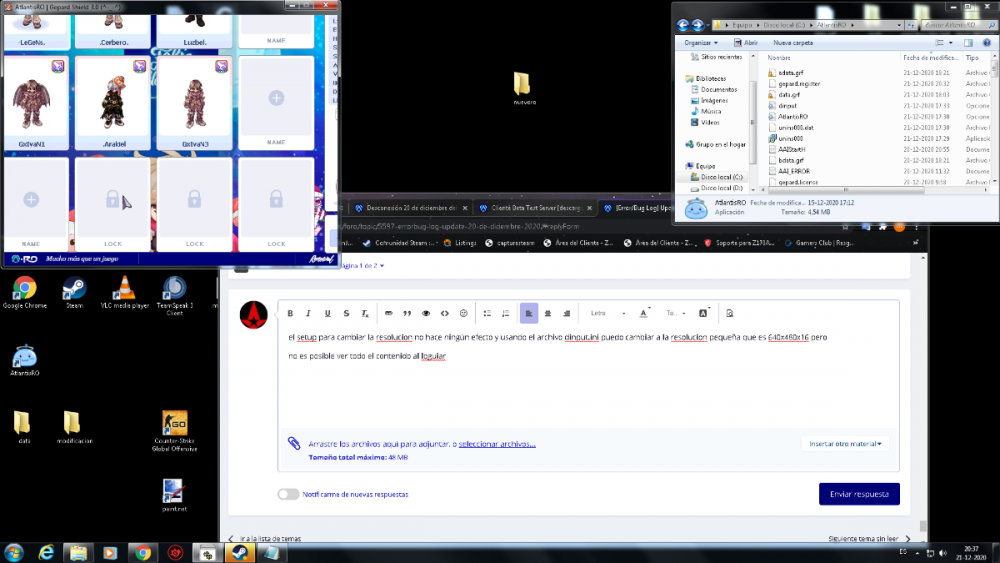
Task: Open Internet Explorer from the taskbar
Action: click(47, 552)
